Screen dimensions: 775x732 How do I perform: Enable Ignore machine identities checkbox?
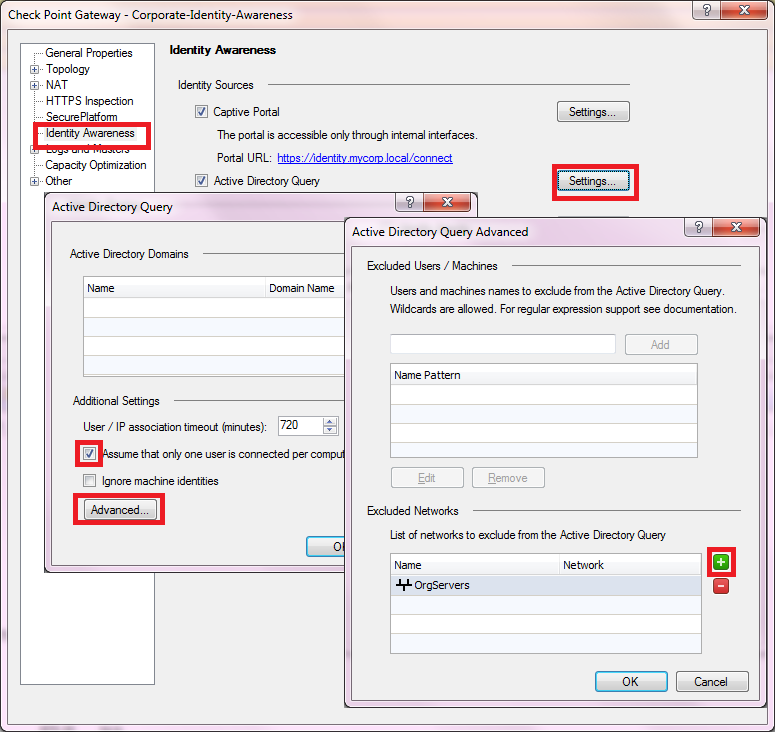[x=89, y=480]
